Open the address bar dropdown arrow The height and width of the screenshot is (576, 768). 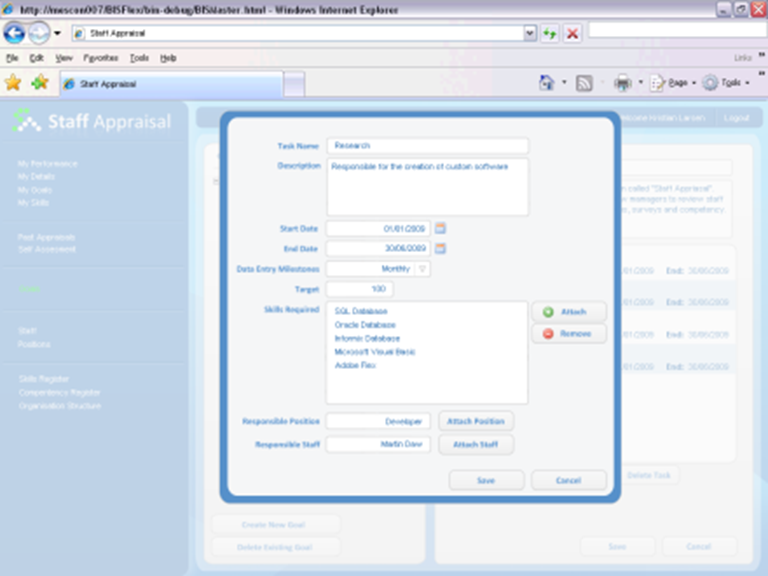(530, 33)
